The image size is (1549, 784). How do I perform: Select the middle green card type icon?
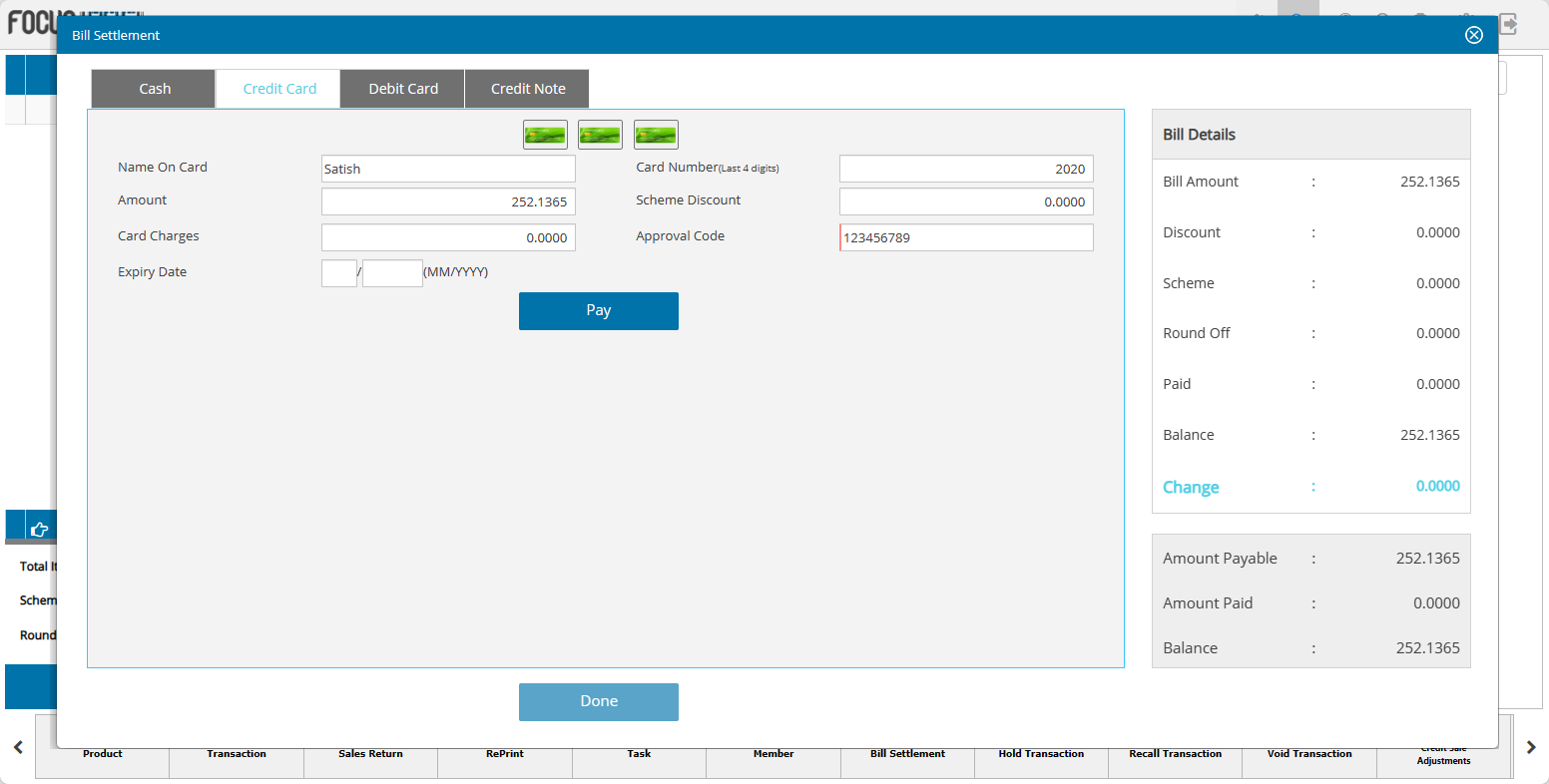pos(600,135)
